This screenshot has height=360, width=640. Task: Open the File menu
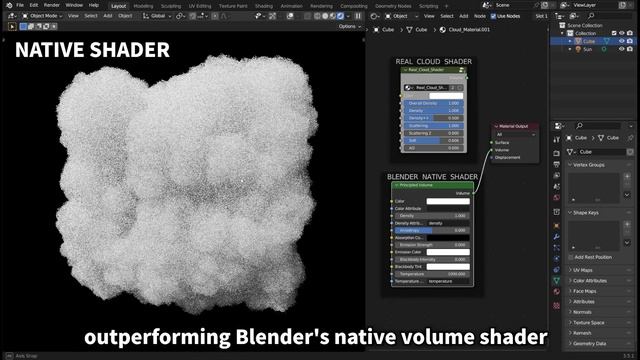point(20,5)
